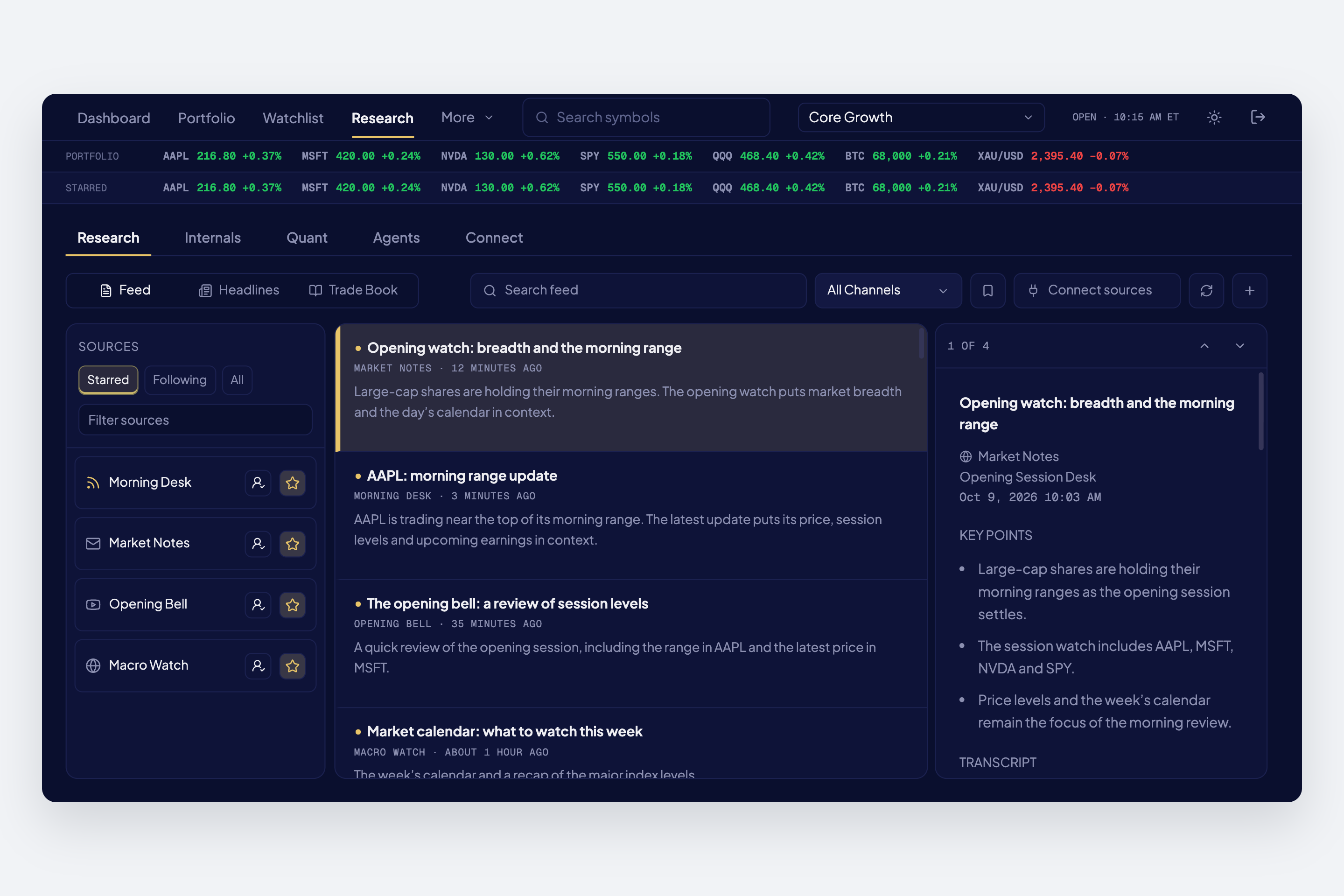Click the Search feed input field

[638, 290]
